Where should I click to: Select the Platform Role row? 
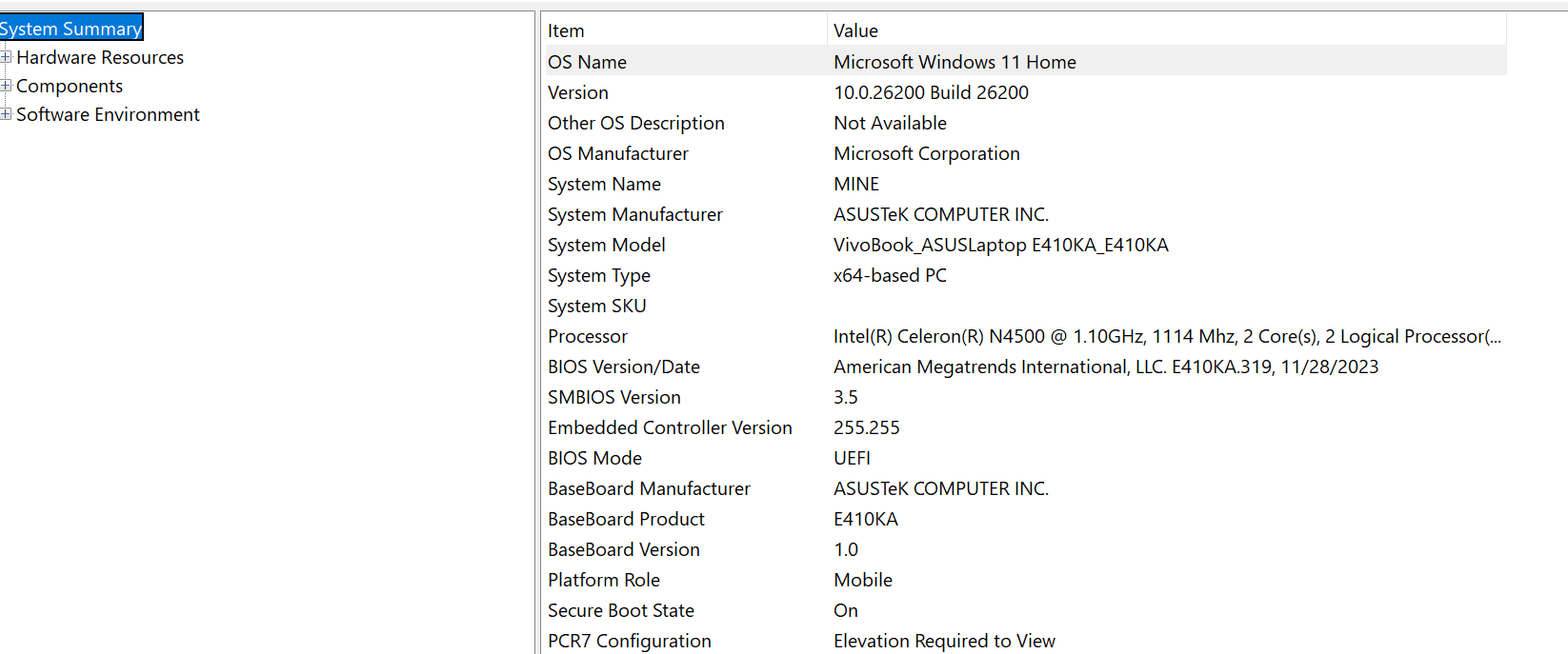[x=604, y=580]
